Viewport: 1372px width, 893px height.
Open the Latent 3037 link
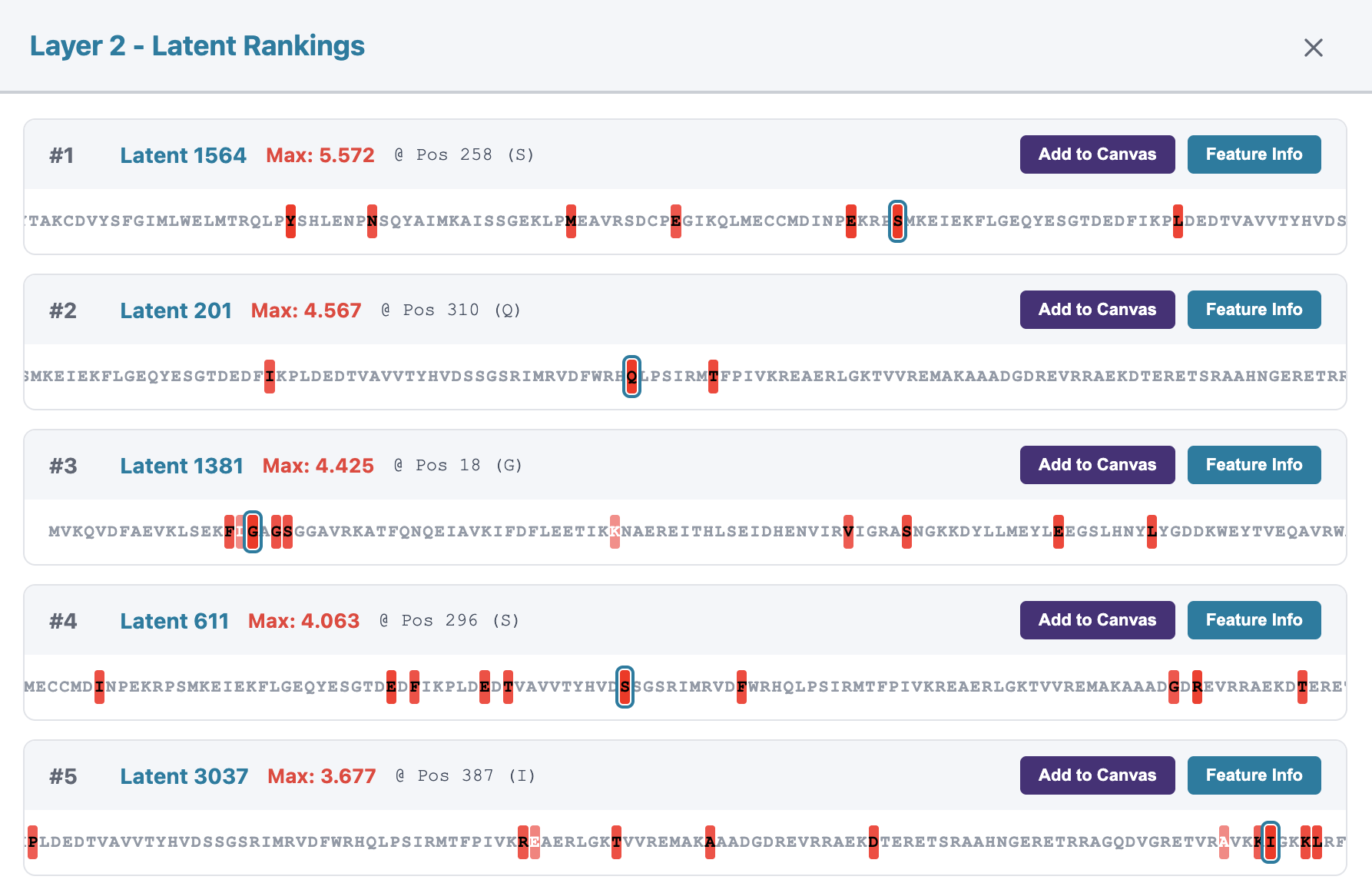pos(184,775)
